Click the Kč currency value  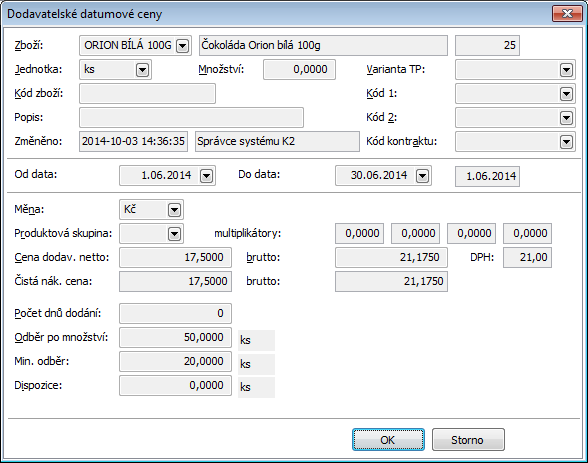pyautogui.click(x=130, y=209)
